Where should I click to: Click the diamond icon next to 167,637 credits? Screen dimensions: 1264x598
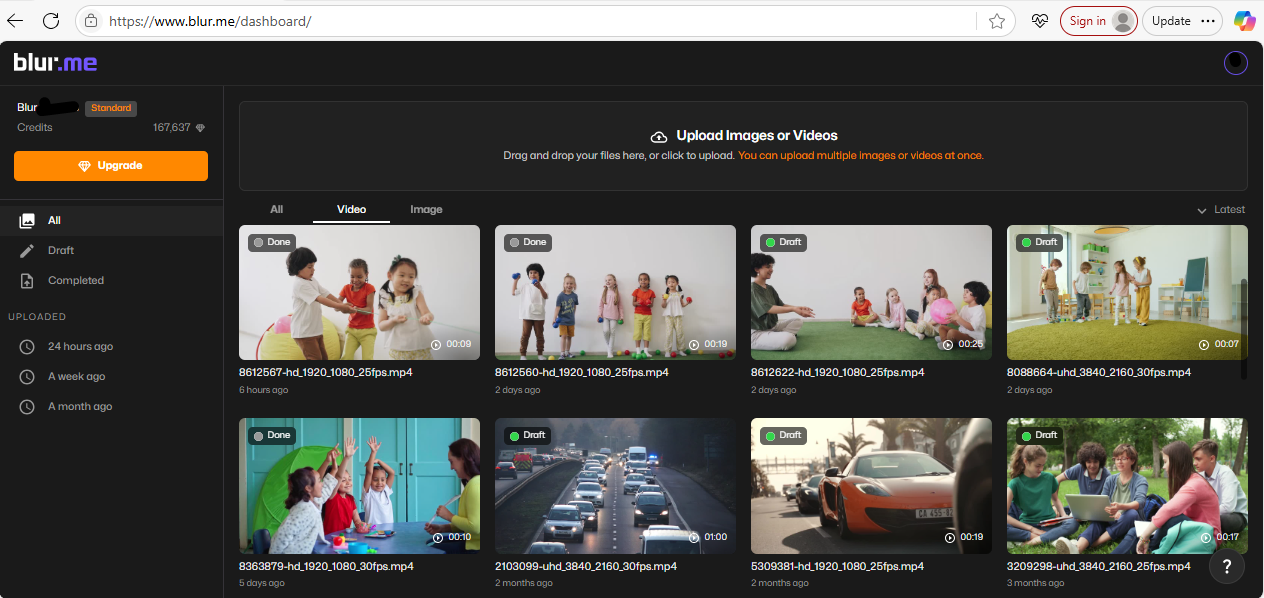click(x=201, y=127)
